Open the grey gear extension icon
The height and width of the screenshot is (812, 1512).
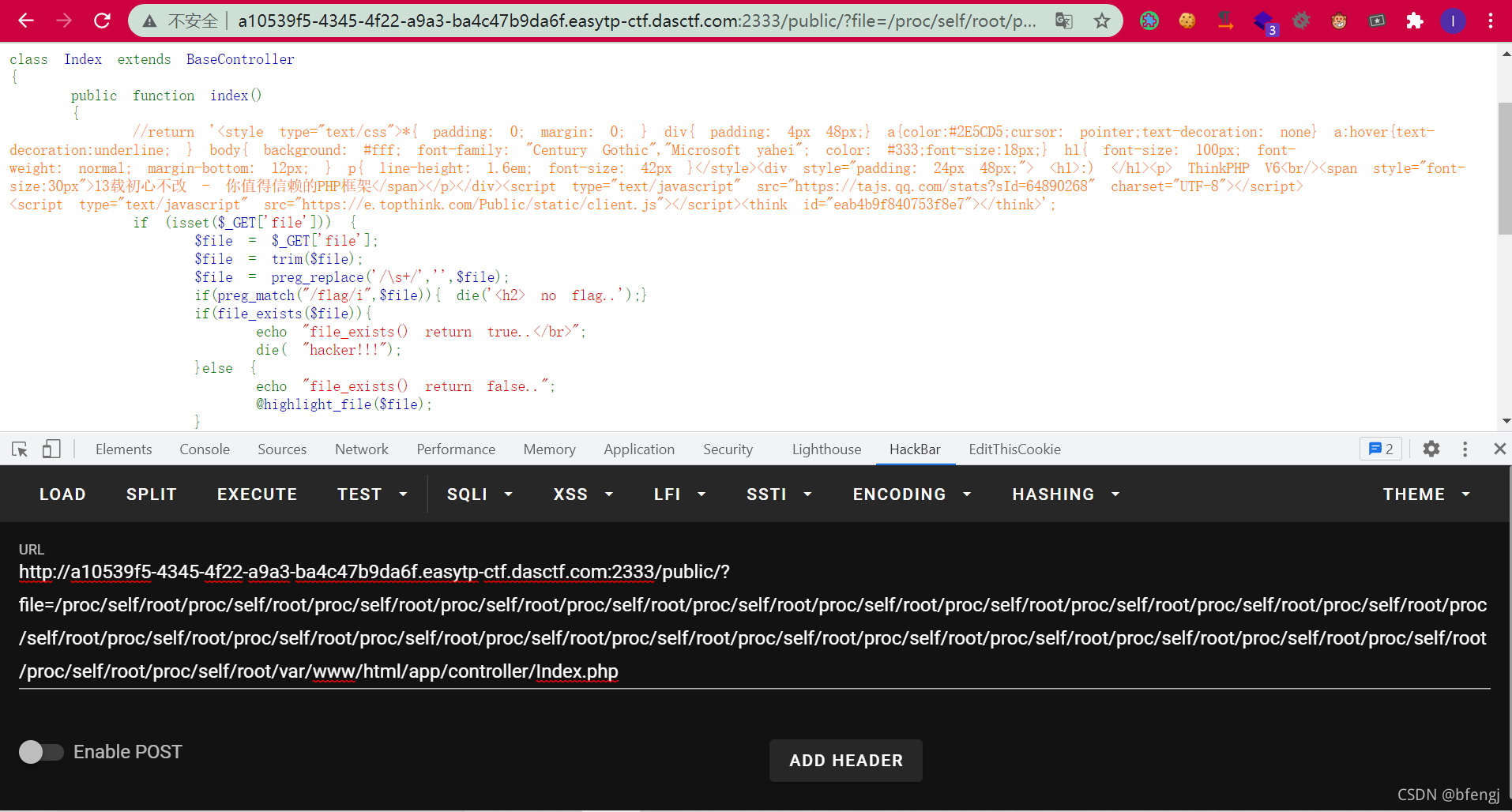coord(1301,21)
